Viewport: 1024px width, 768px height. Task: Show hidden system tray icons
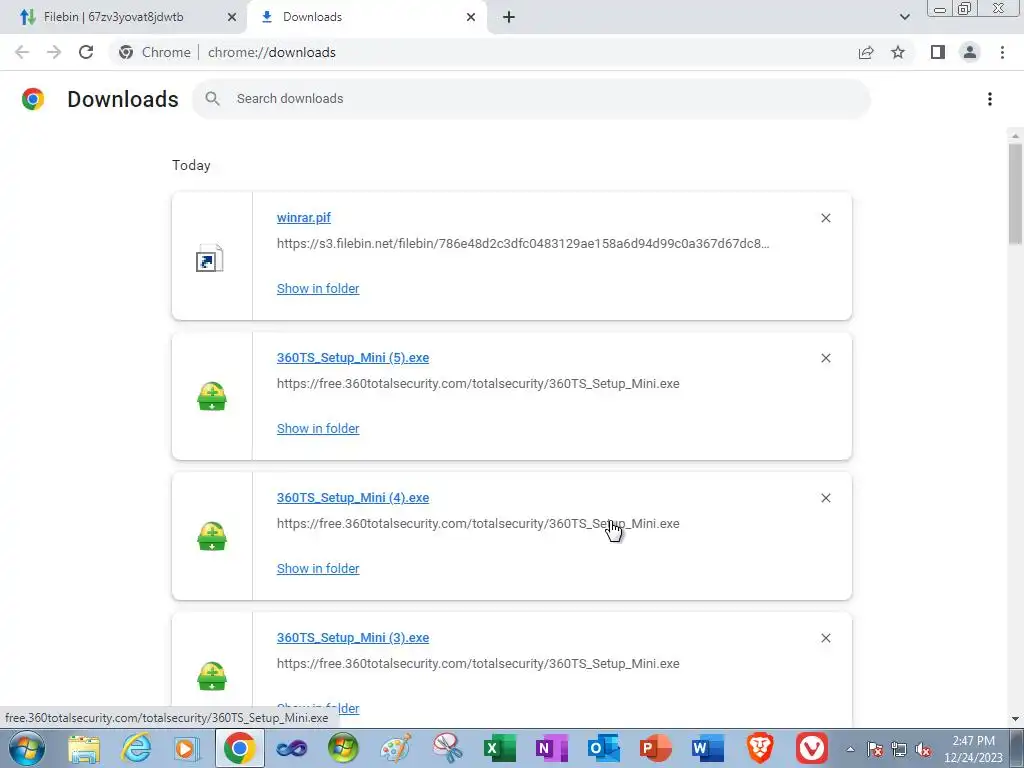[850, 749]
